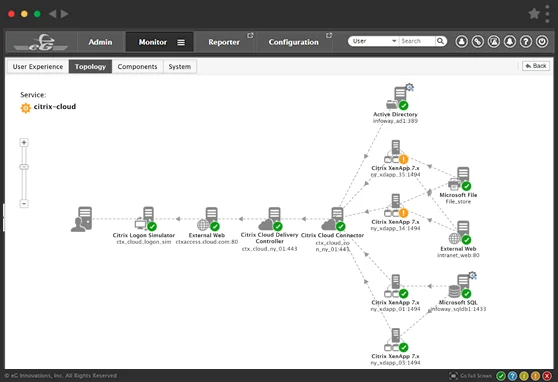This screenshot has width=558, height=382.
Task: Open the Monitor hamburger menu
Action: 181,42
